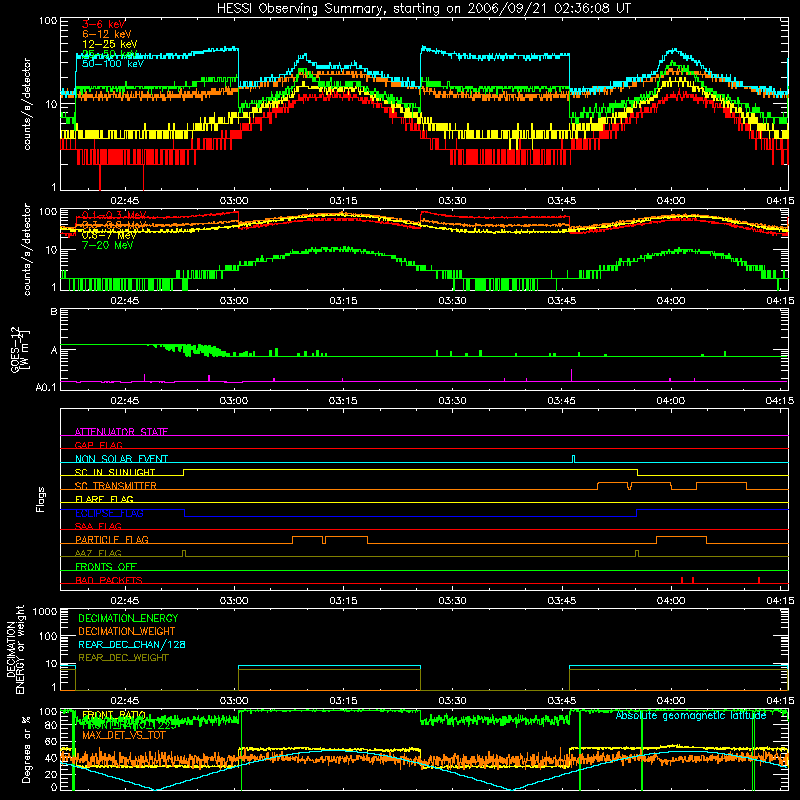Click the A0.1 label on GOES-12 axis

[x=46, y=388]
